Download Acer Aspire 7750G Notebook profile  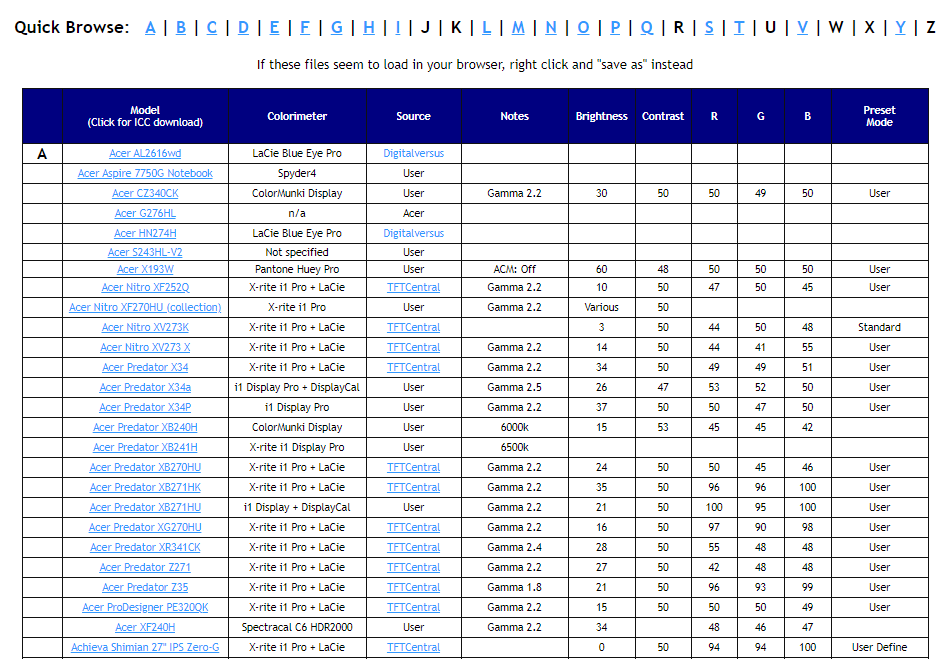tap(145, 174)
